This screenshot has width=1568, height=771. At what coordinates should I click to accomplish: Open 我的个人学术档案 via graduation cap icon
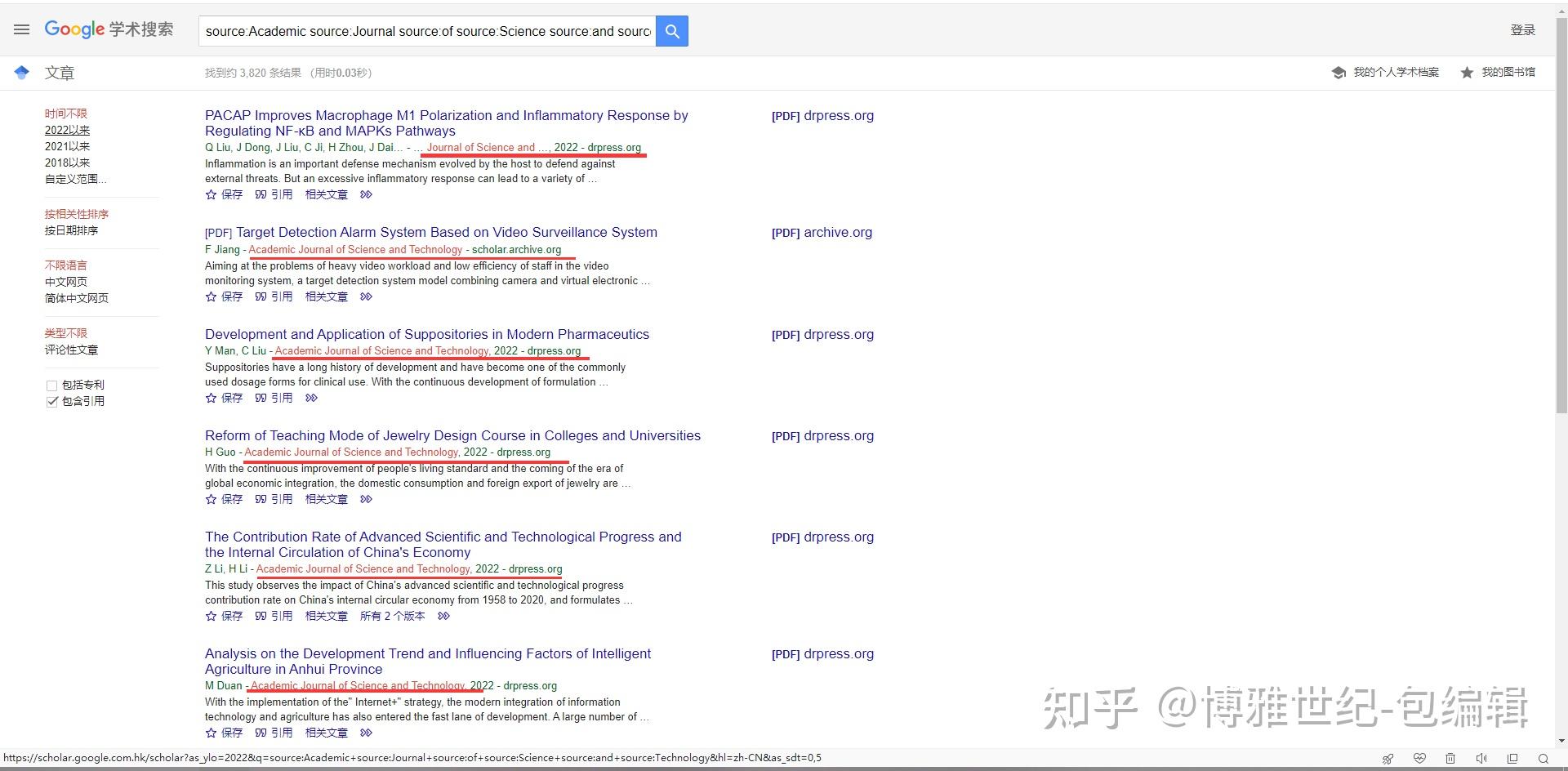pyautogui.click(x=1339, y=72)
